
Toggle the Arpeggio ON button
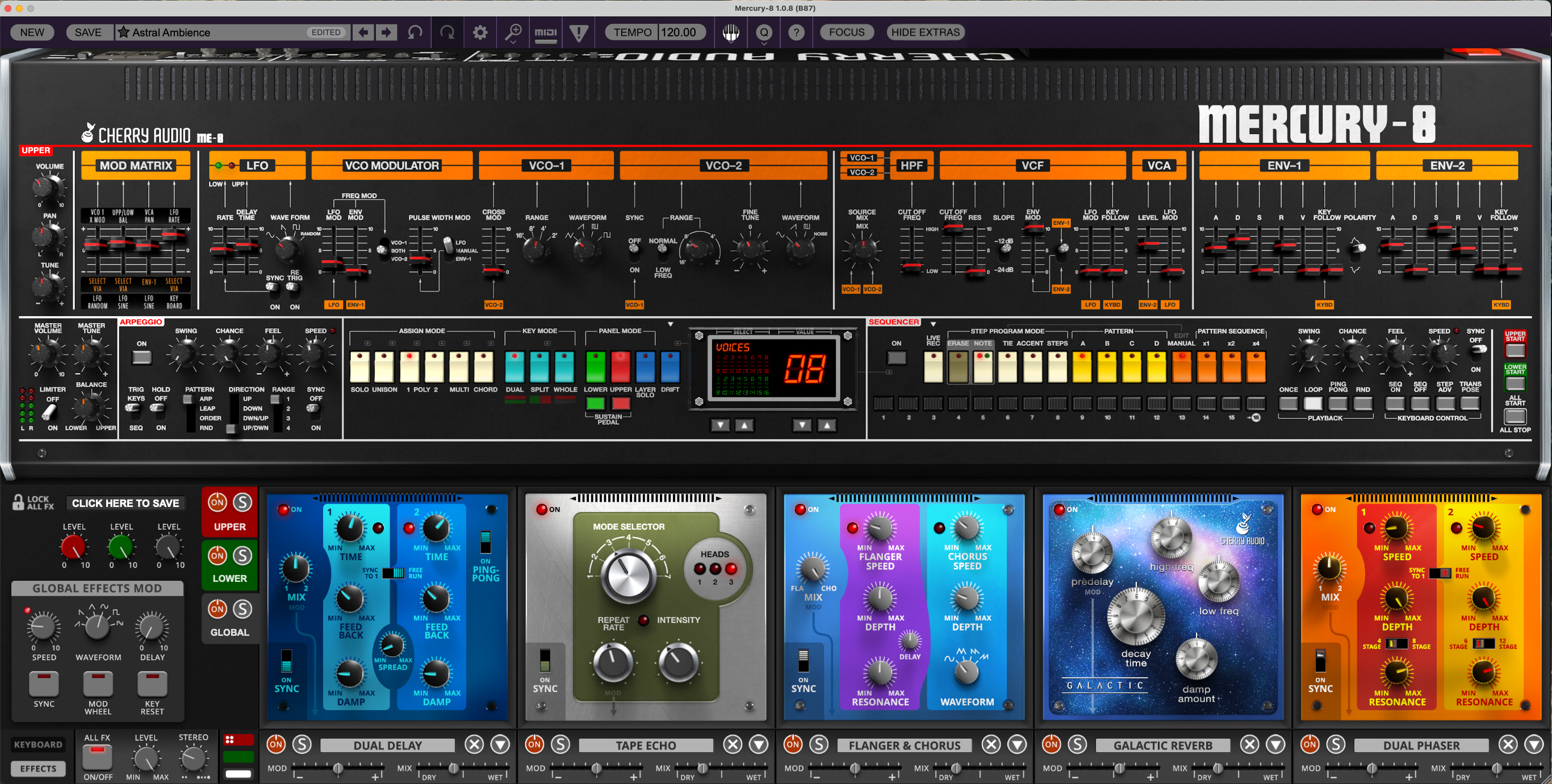141,357
